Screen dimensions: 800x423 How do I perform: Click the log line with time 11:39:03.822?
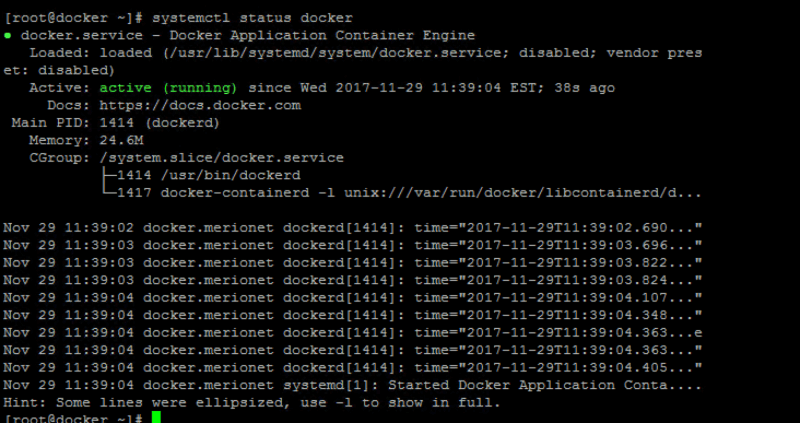pos(353,263)
